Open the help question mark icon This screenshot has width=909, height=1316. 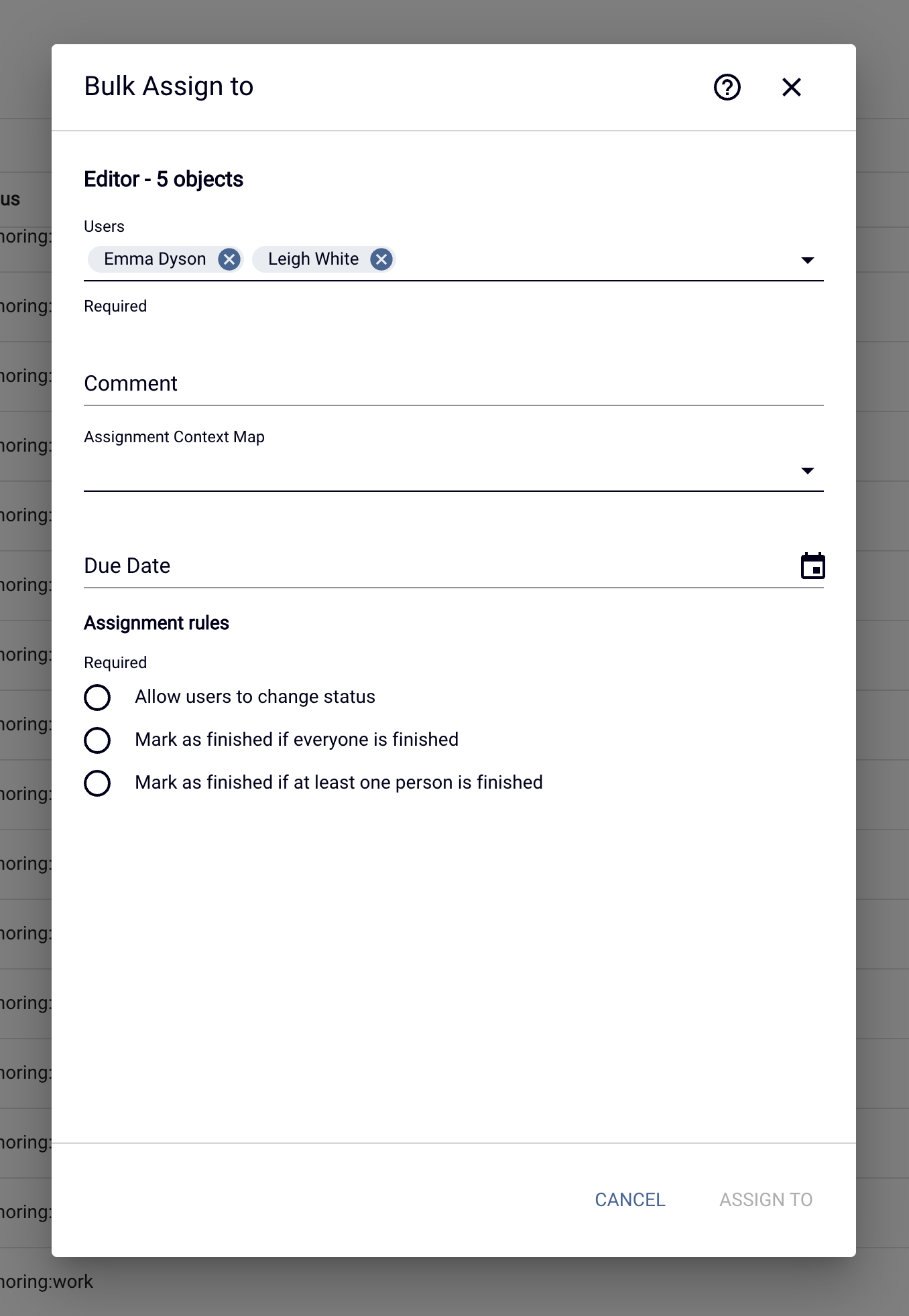[727, 87]
